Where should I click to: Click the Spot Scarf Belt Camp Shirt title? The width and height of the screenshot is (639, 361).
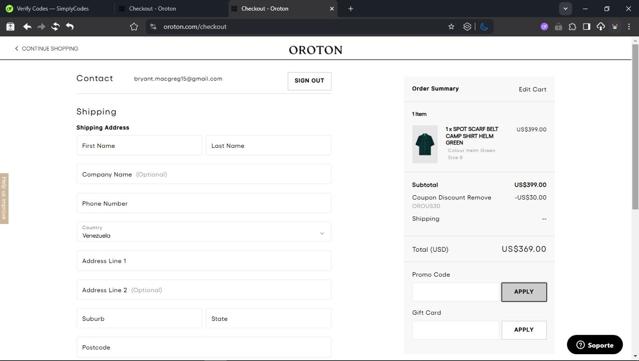tap(472, 136)
